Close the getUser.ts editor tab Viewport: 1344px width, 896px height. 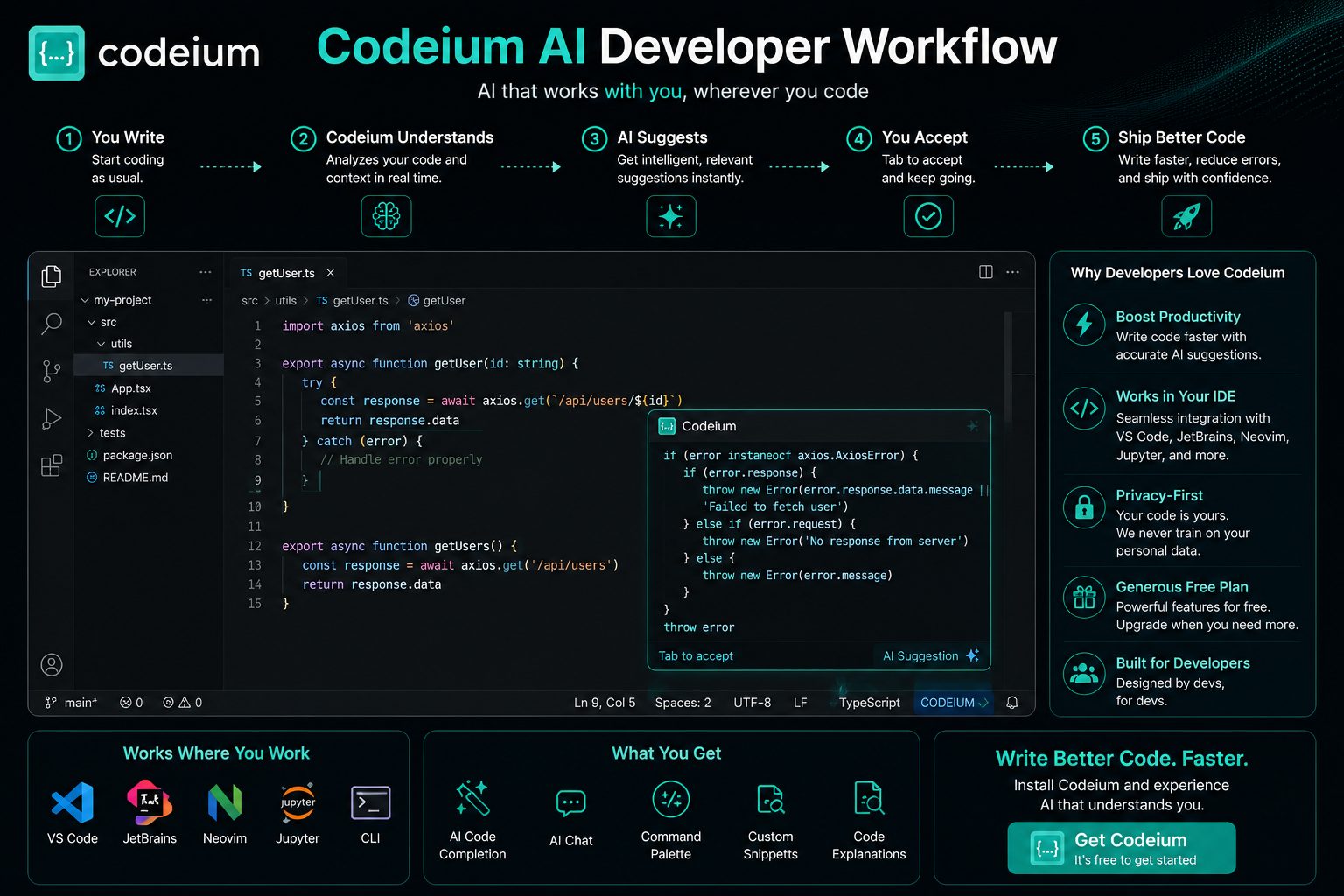pos(331,273)
